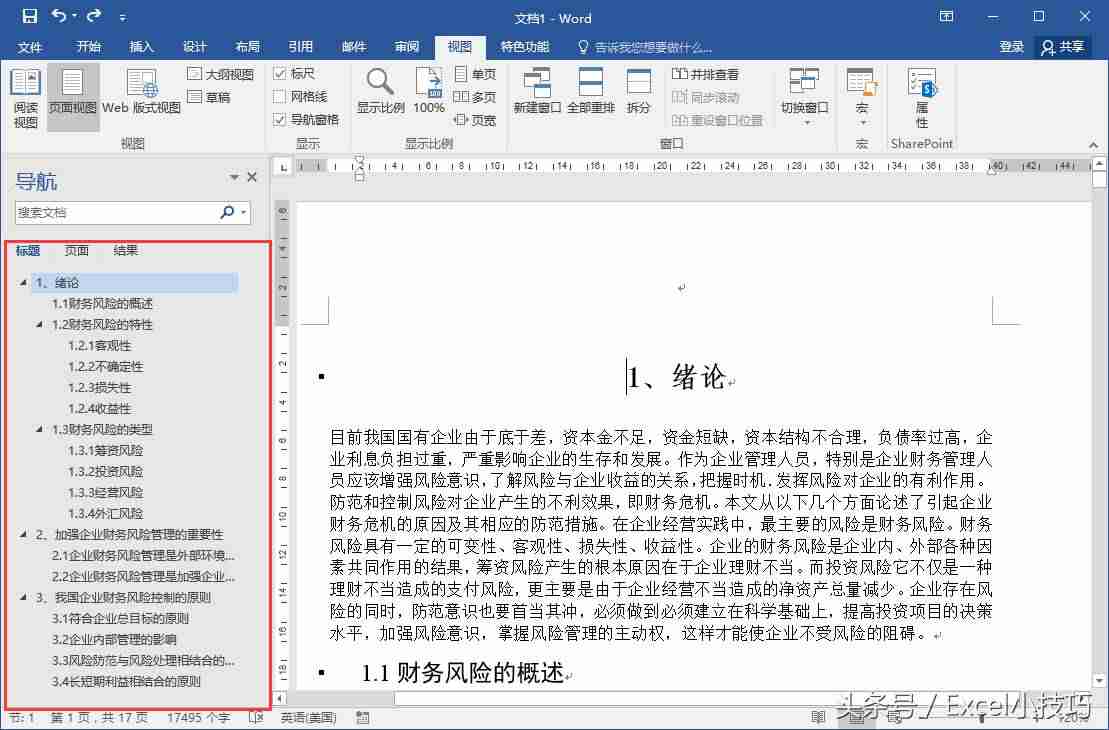The width and height of the screenshot is (1109, 730).
Task: Open the Layout (布局) tab
Action: [248, 47]
